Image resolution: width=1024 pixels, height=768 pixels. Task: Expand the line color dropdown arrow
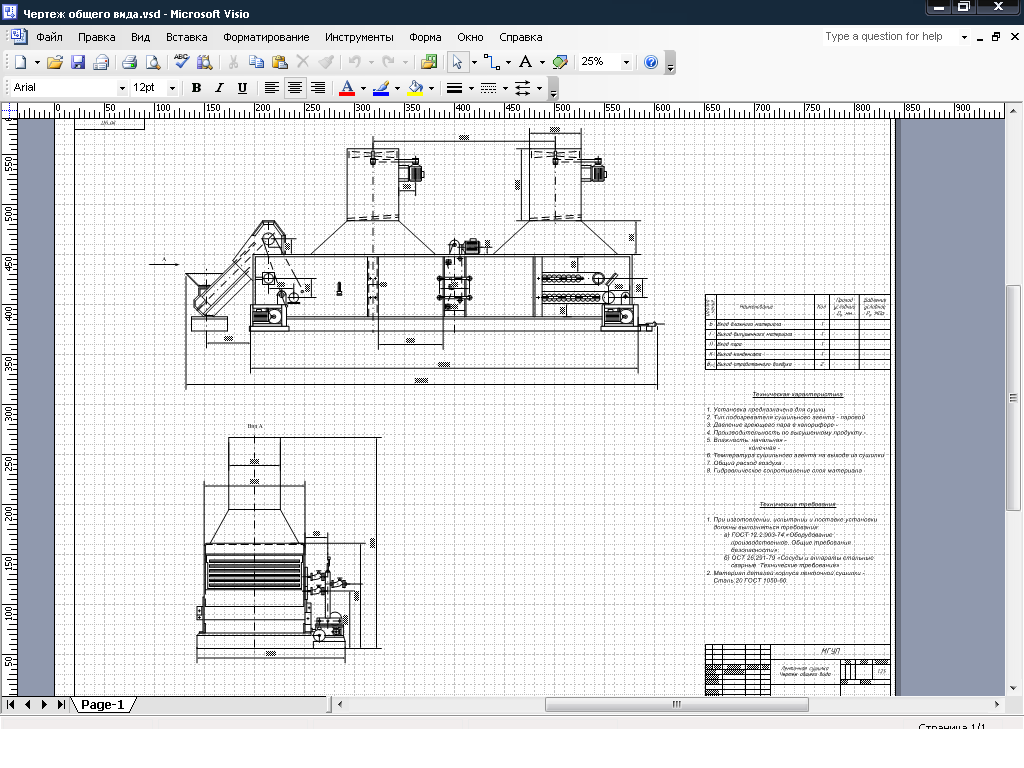(x=398, y=88)
